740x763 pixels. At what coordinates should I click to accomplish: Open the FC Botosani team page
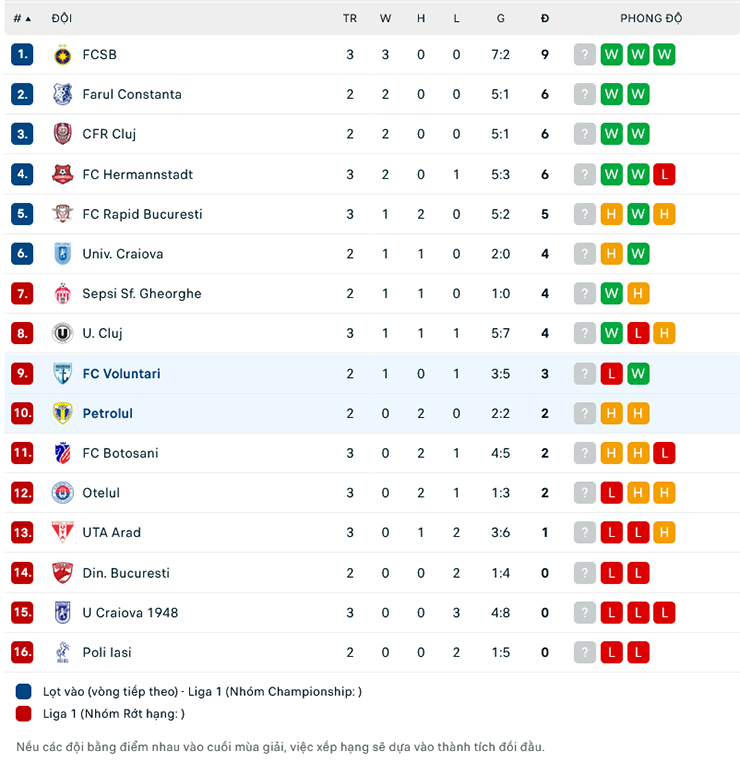point(120,453)
